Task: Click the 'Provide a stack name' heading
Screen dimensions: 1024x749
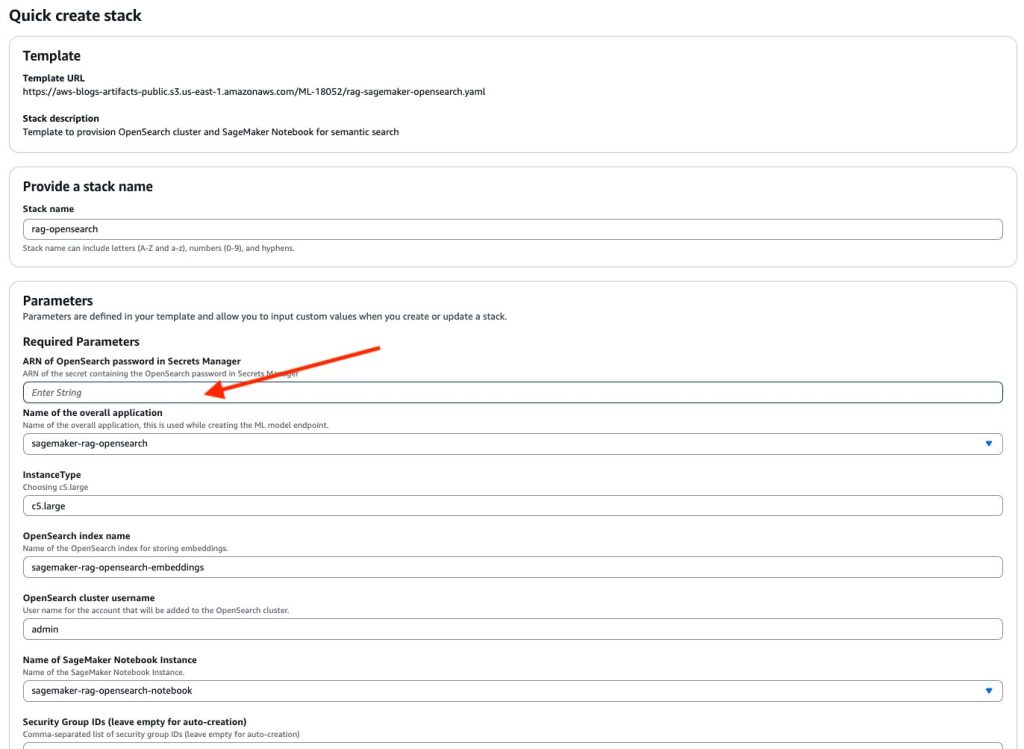Action: (88, 187)
